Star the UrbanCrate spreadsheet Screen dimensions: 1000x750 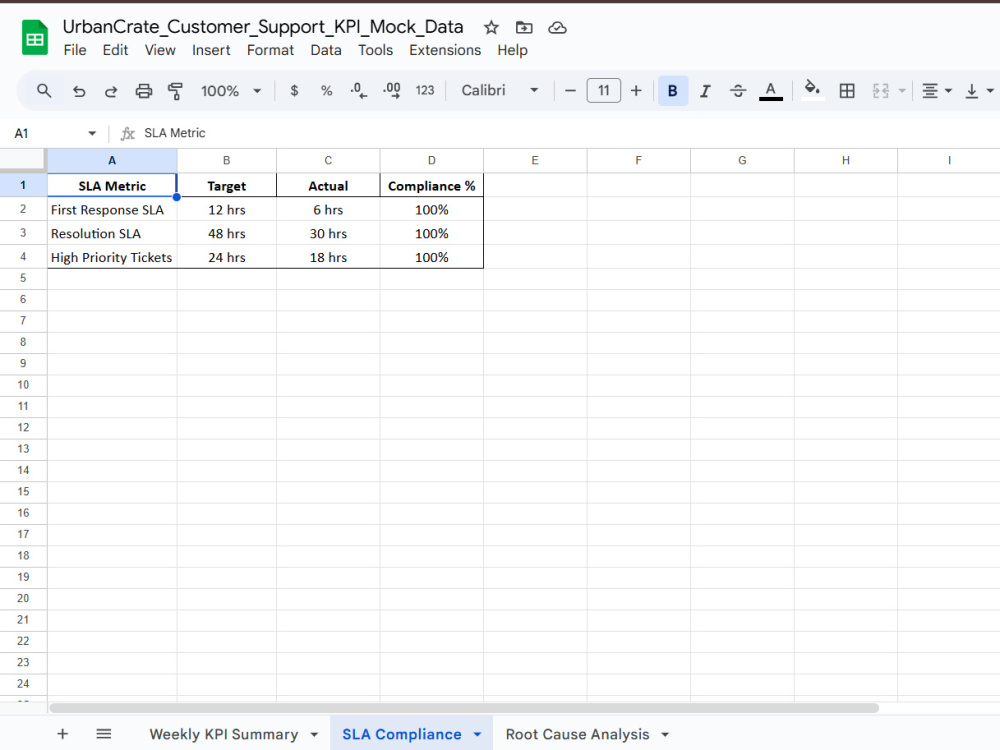pos(491,27)
